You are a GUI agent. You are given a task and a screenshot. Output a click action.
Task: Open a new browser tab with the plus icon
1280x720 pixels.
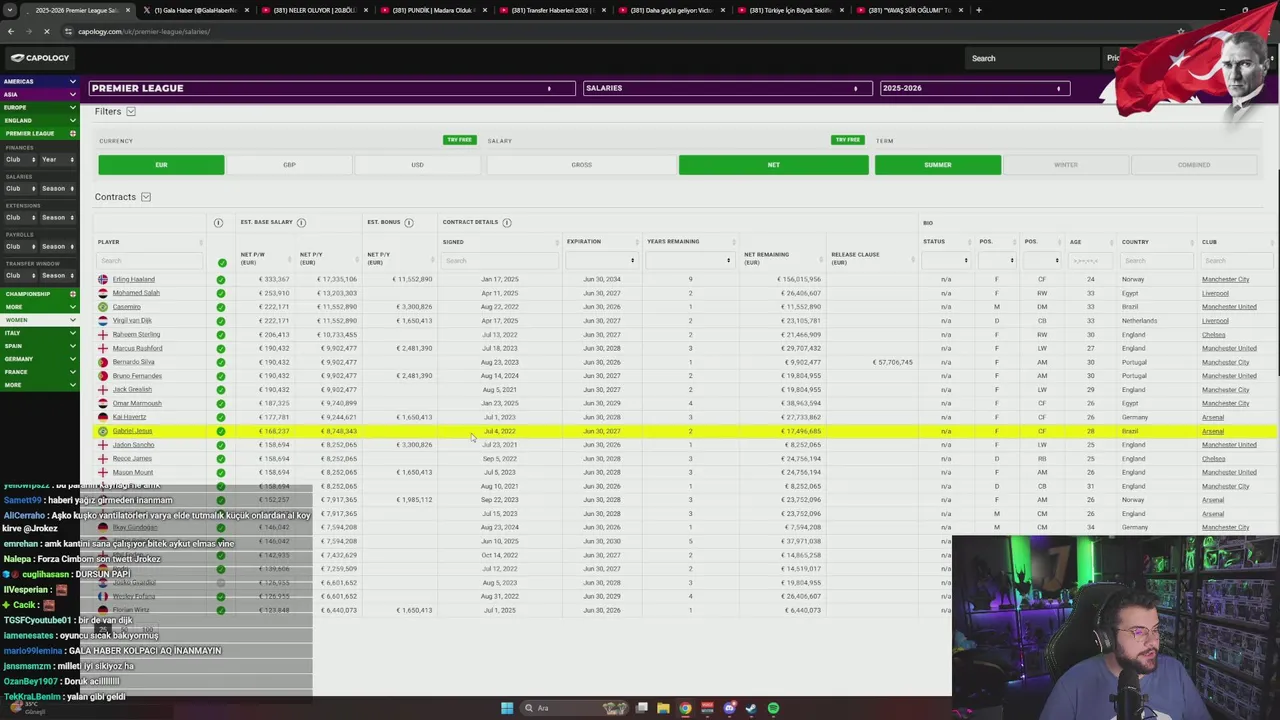pos(978,10)
